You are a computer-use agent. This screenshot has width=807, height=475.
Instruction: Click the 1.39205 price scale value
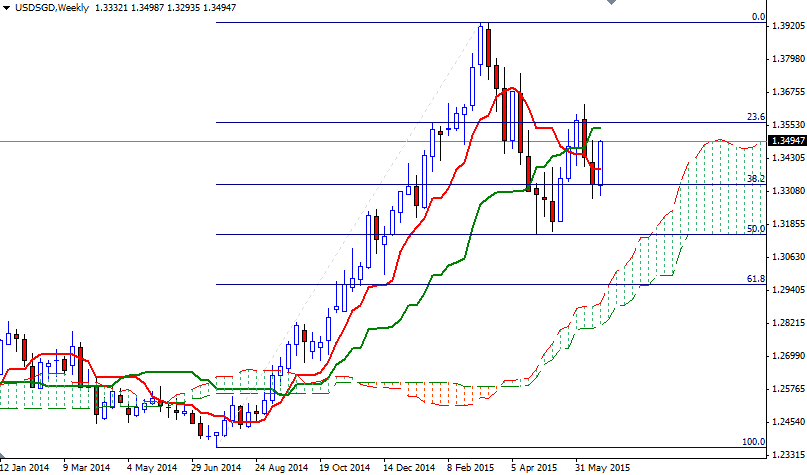coord(788,26)
